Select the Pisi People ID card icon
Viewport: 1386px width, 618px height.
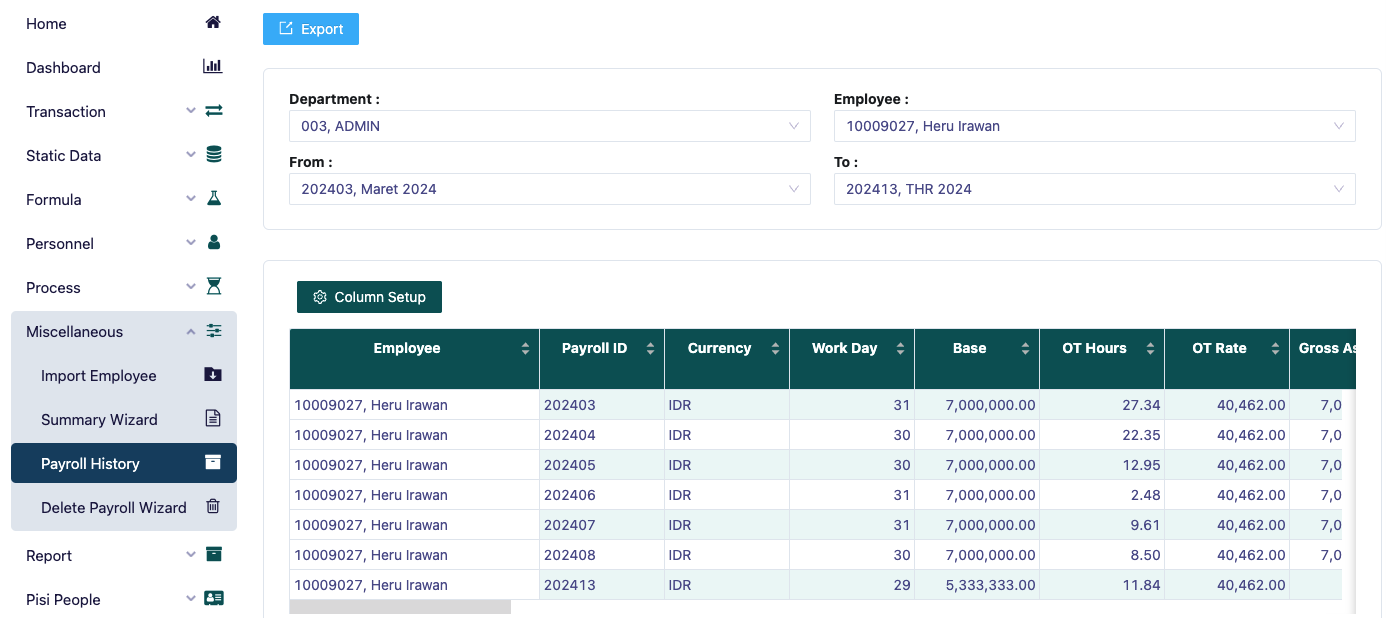coord(213,599)
